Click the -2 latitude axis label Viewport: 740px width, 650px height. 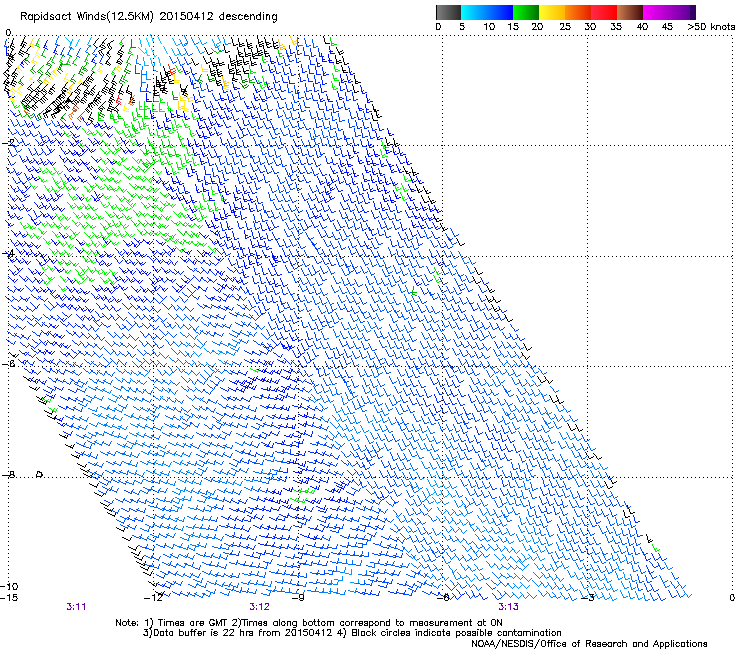pyautogui.click(x=8, y=142)
